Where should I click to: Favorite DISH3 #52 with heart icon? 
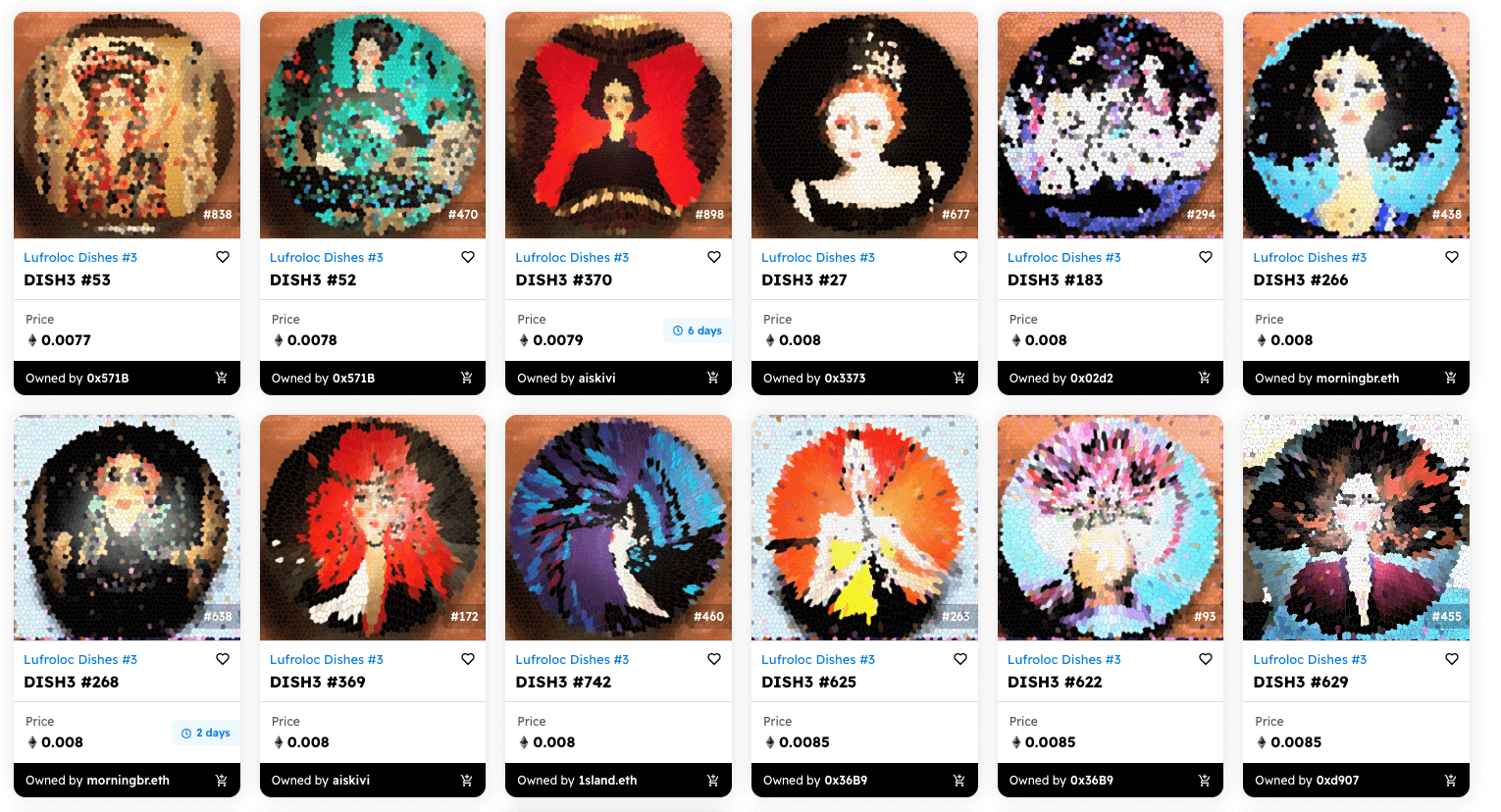point(468,257)
